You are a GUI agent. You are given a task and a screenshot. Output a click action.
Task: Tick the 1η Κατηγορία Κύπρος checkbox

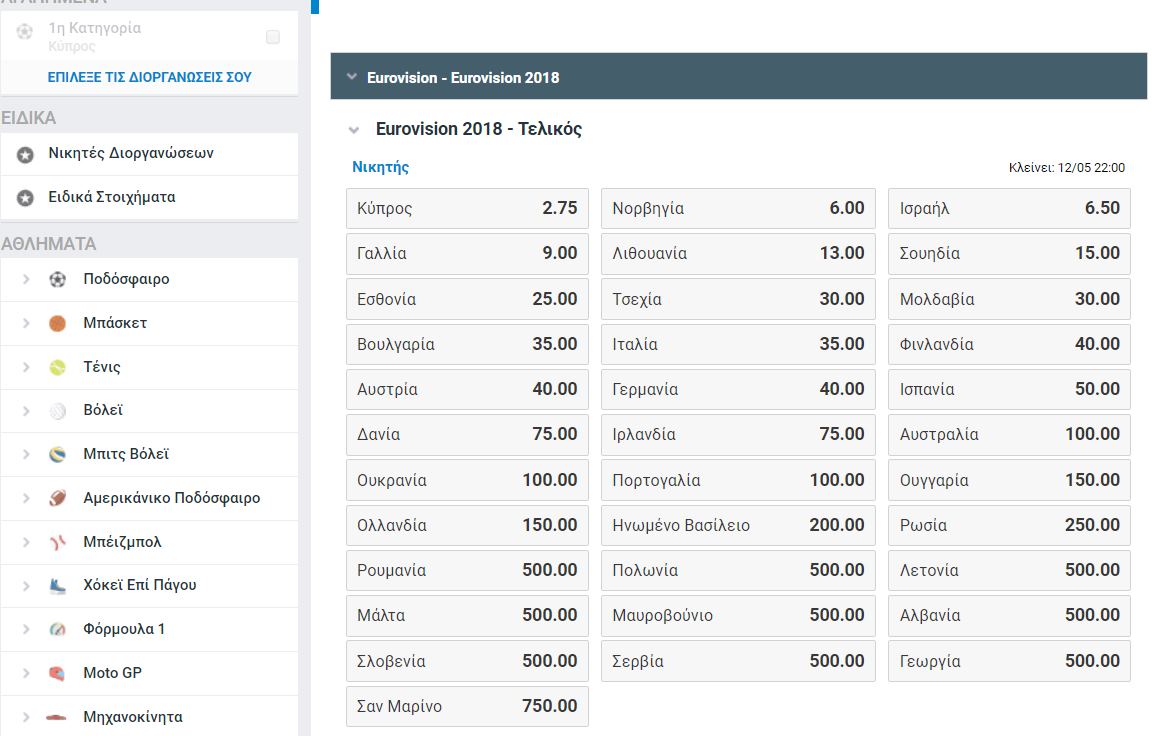tap(273, 36)
